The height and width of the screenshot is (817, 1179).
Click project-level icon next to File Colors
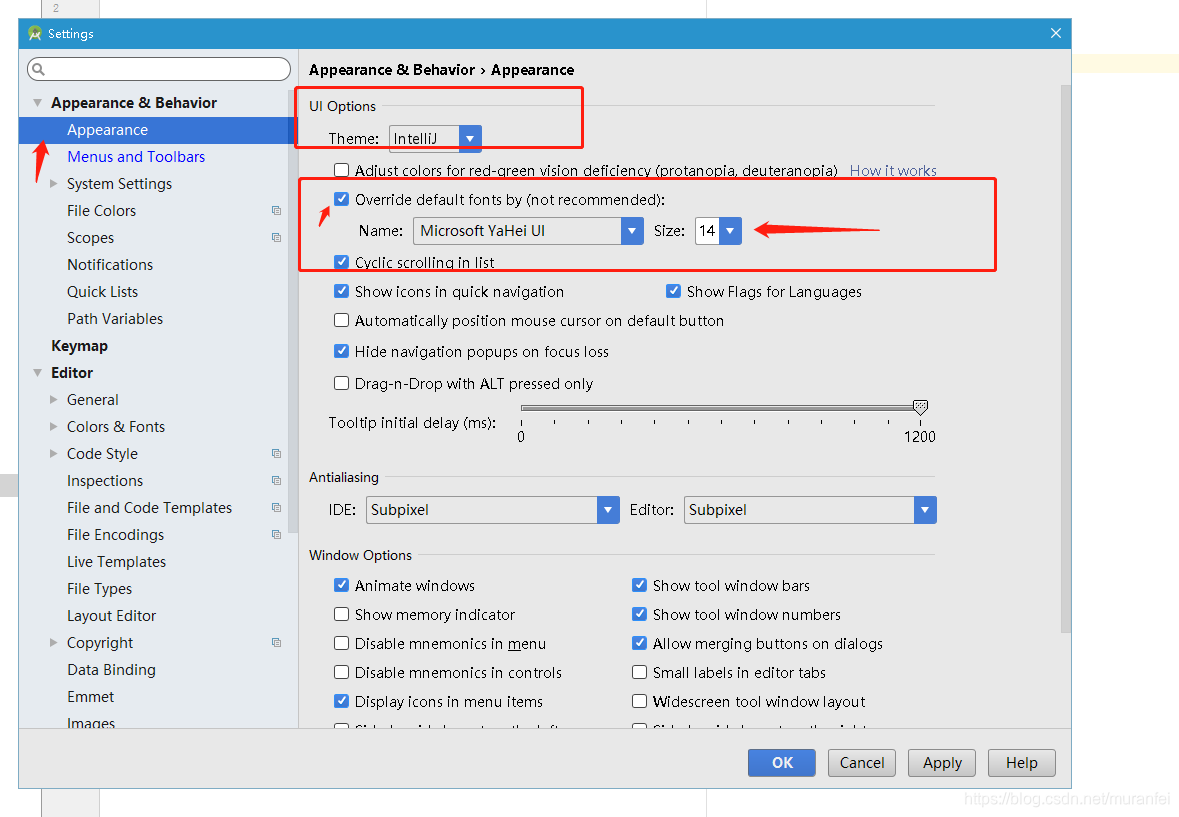click(277, 210)
